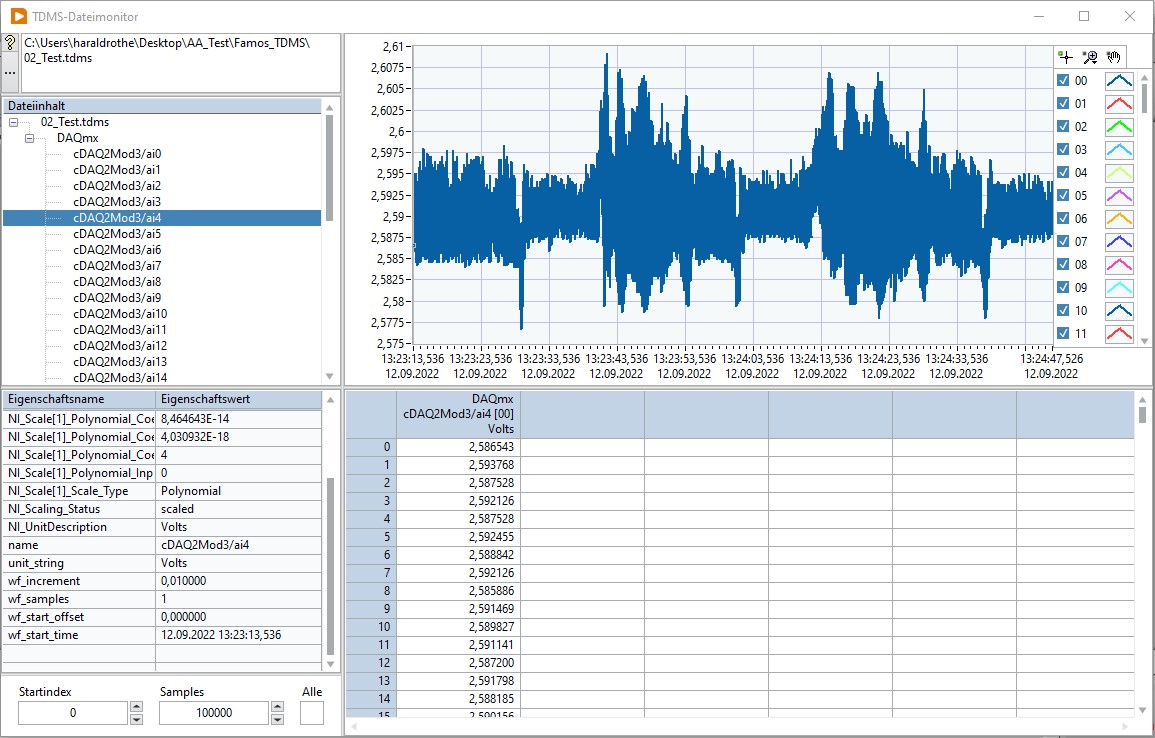Open plot 02 green line style icon
The image size is (1155, 738).
[1119, 127]
